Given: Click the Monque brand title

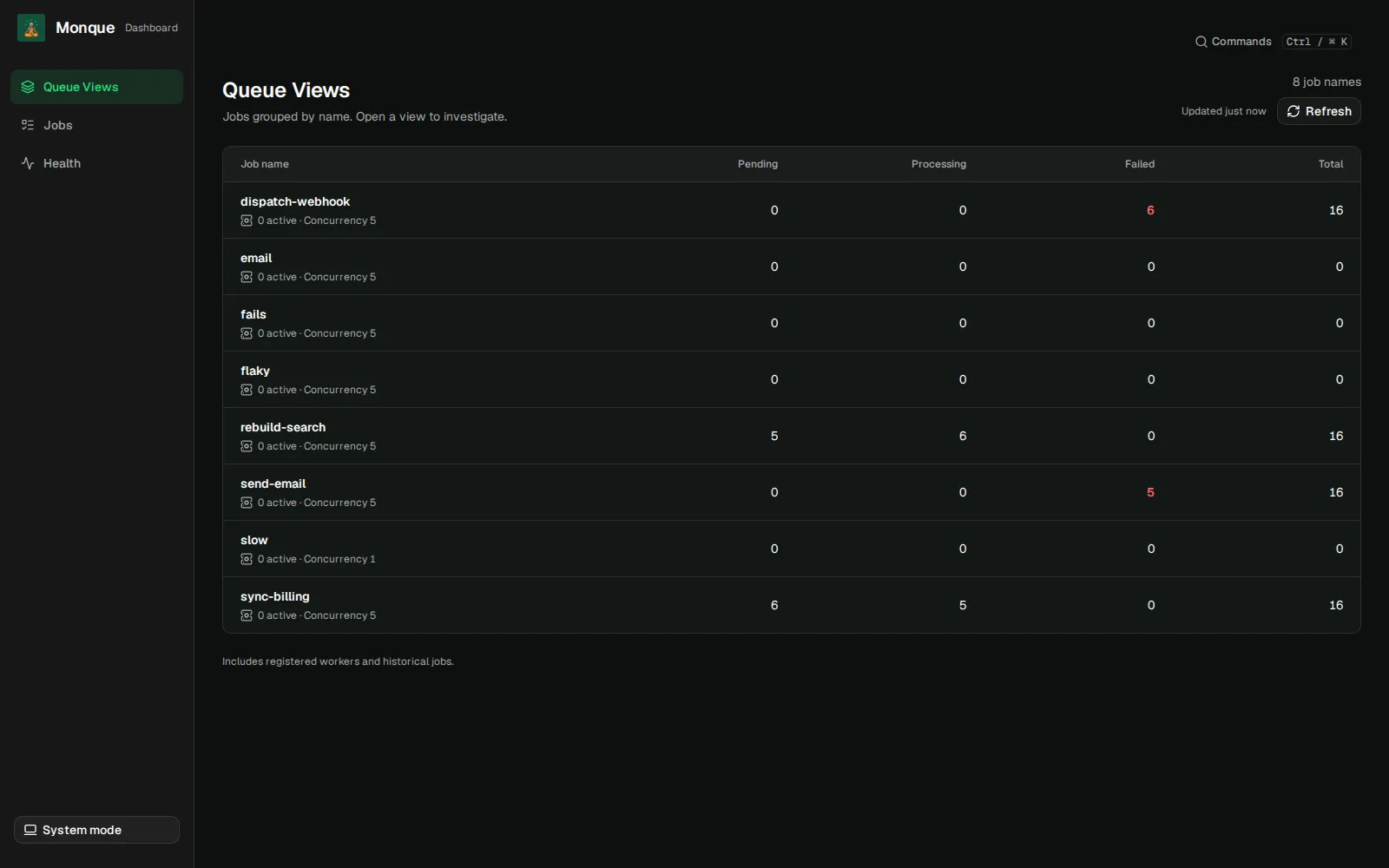Looking at the screenshot, I should tap(85, 28).
